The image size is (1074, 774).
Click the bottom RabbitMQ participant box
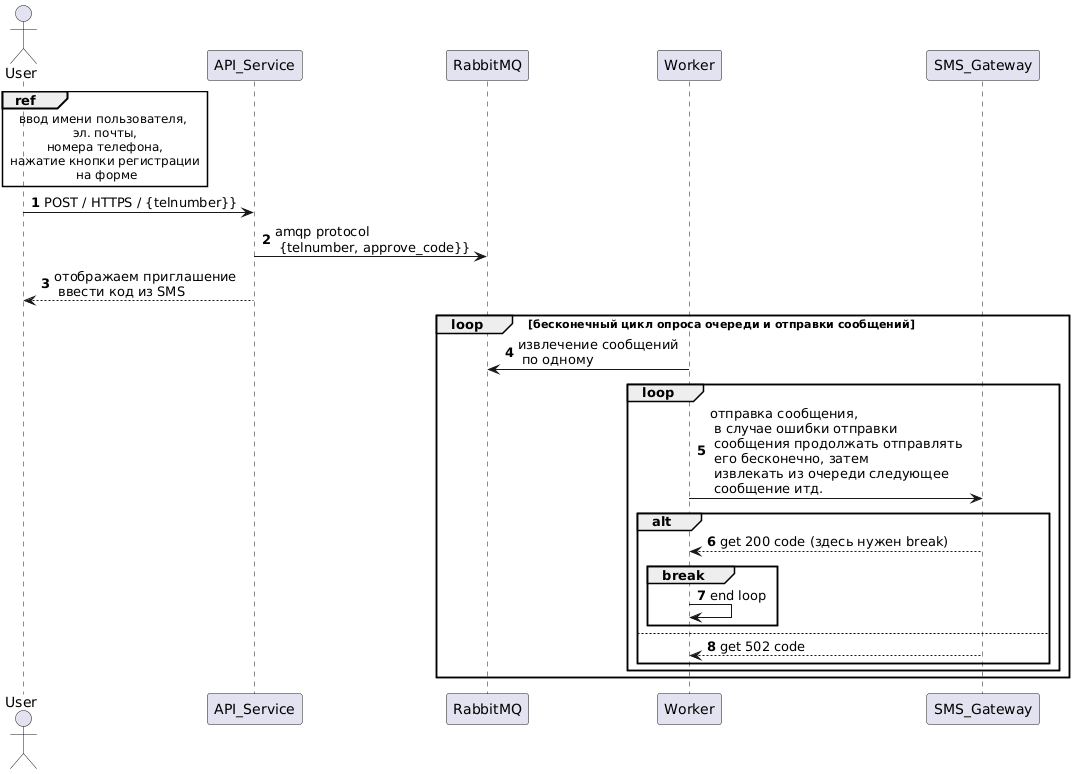pos(487,708)
